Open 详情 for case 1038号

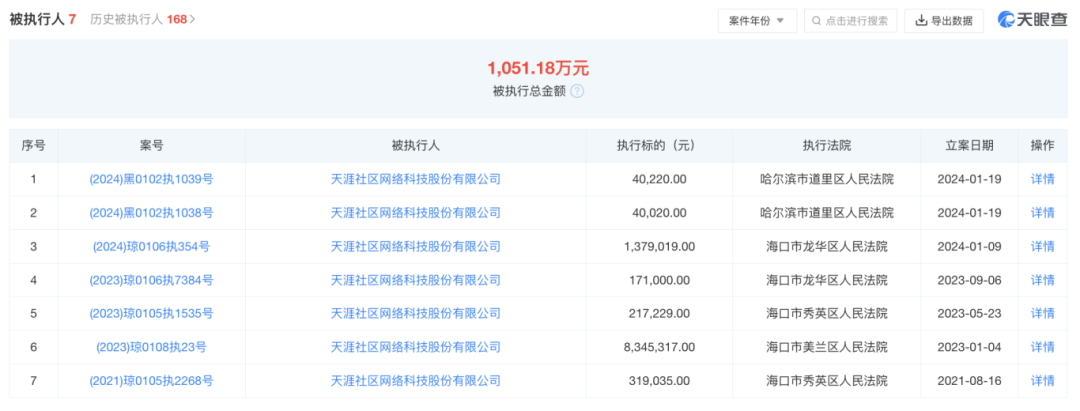point(1042,213)
